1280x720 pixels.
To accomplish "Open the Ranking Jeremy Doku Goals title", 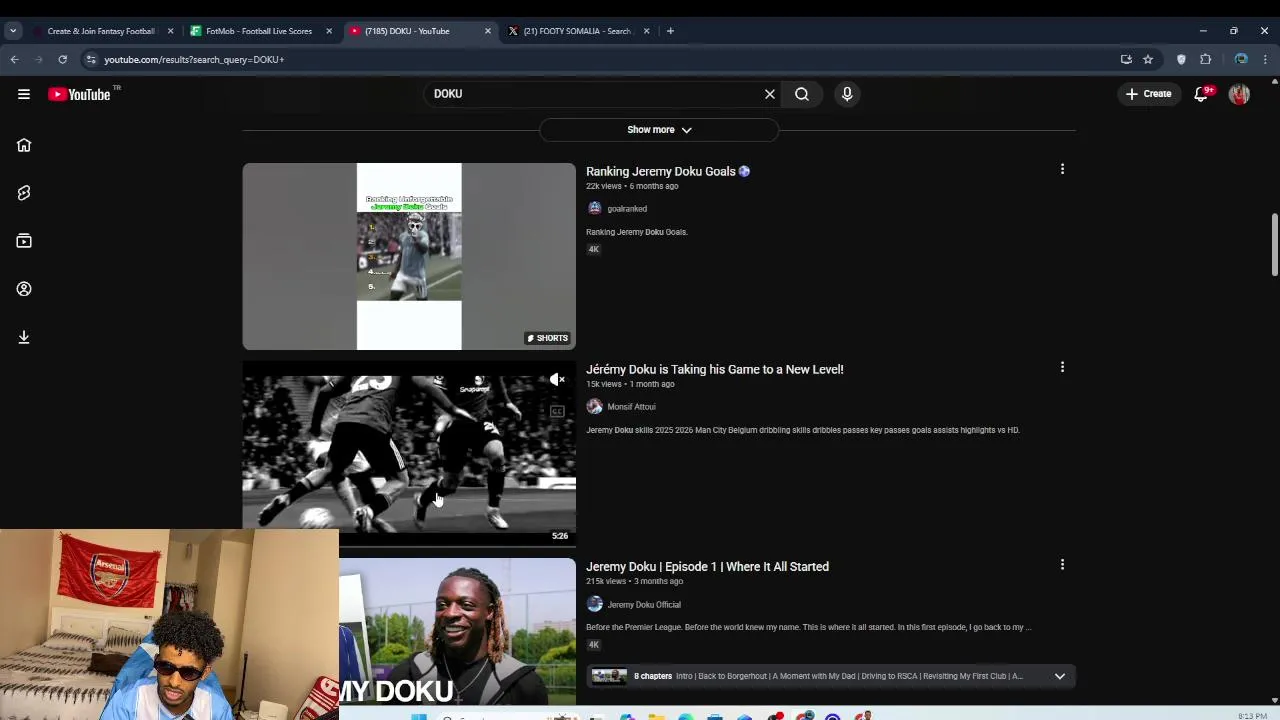I will pyautogui.click(x=668, y=171).
